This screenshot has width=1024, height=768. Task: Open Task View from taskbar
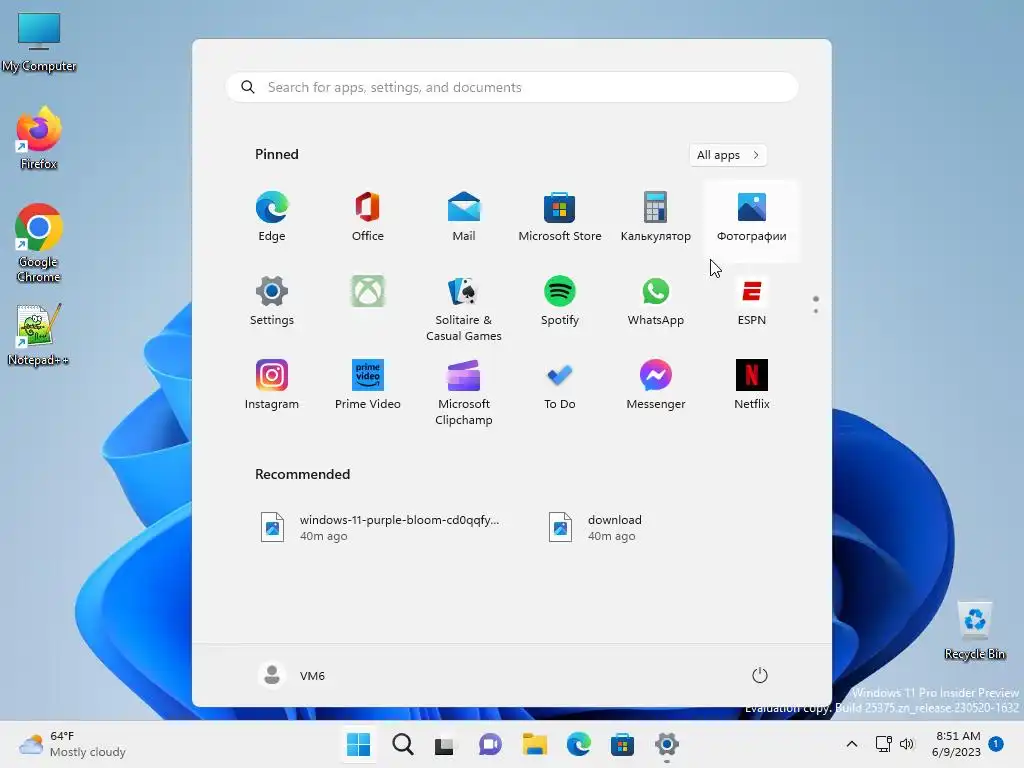point(446,744)
